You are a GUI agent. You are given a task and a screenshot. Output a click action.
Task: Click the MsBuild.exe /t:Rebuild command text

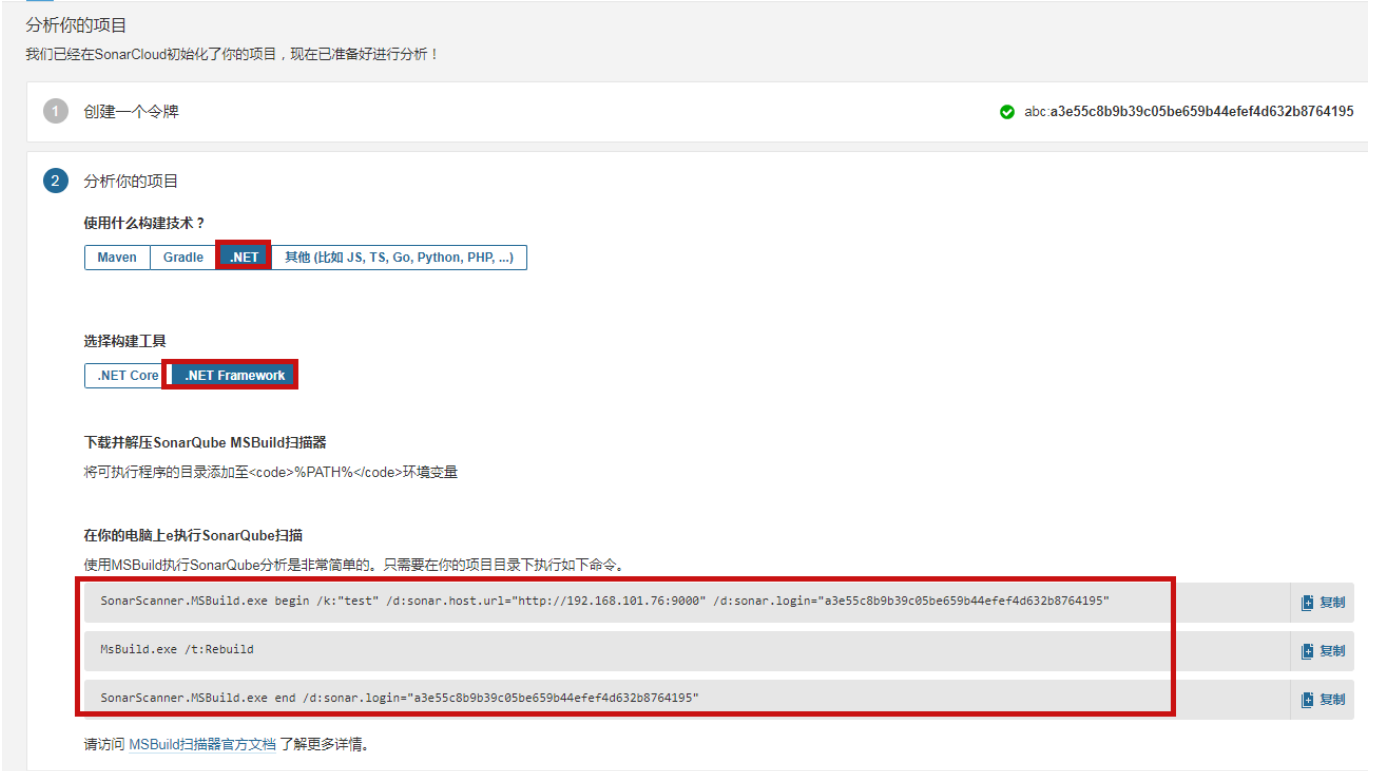click(x=177, y=649)
